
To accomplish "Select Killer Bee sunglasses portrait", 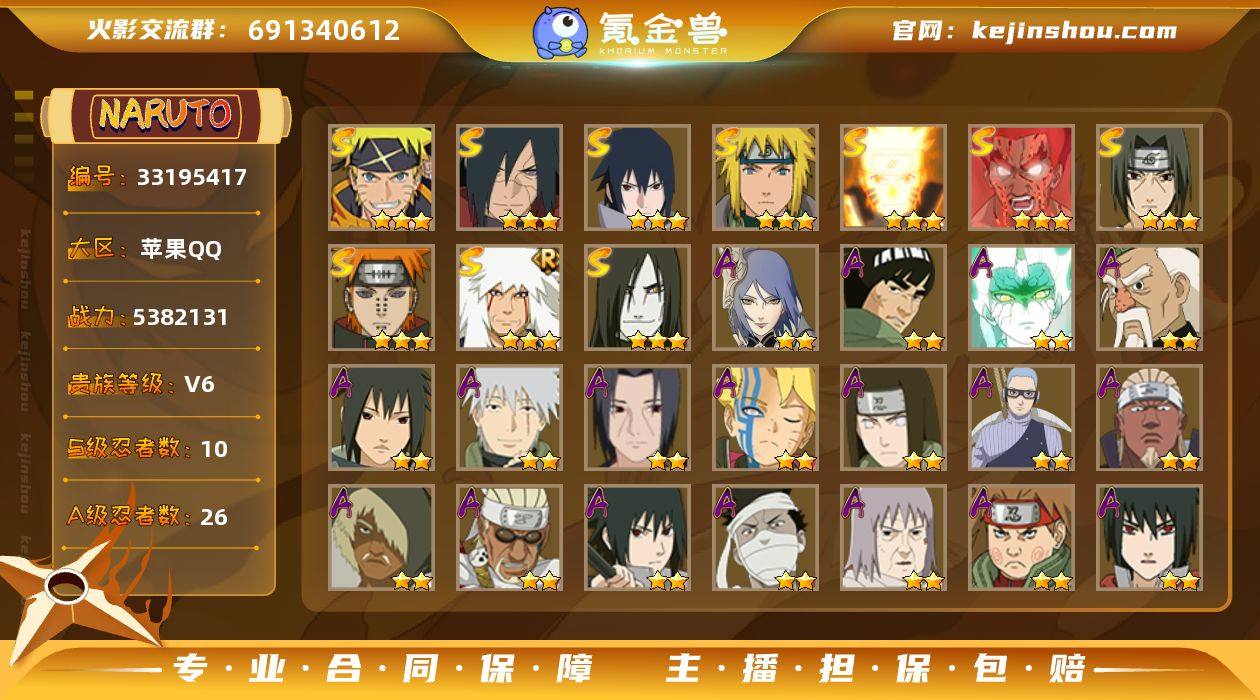I will (509, 537).
